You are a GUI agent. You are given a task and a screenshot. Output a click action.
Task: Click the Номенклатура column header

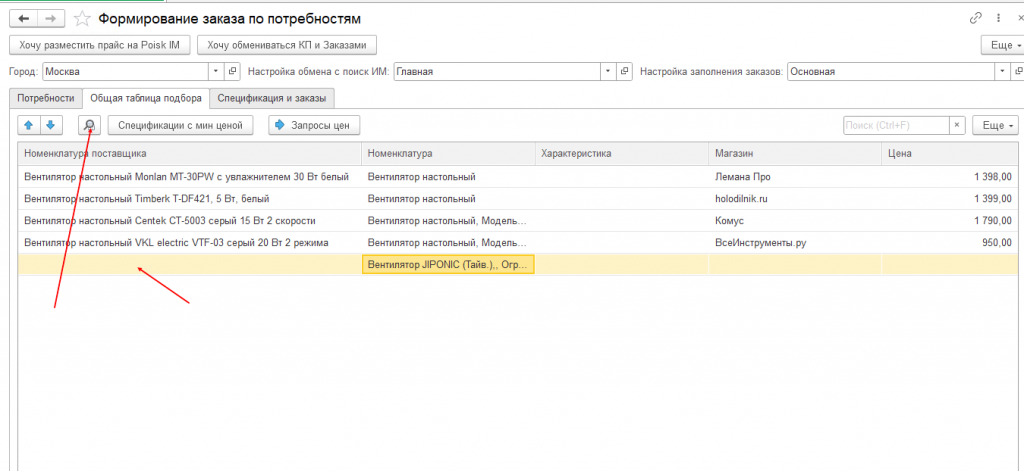point(448,154)
